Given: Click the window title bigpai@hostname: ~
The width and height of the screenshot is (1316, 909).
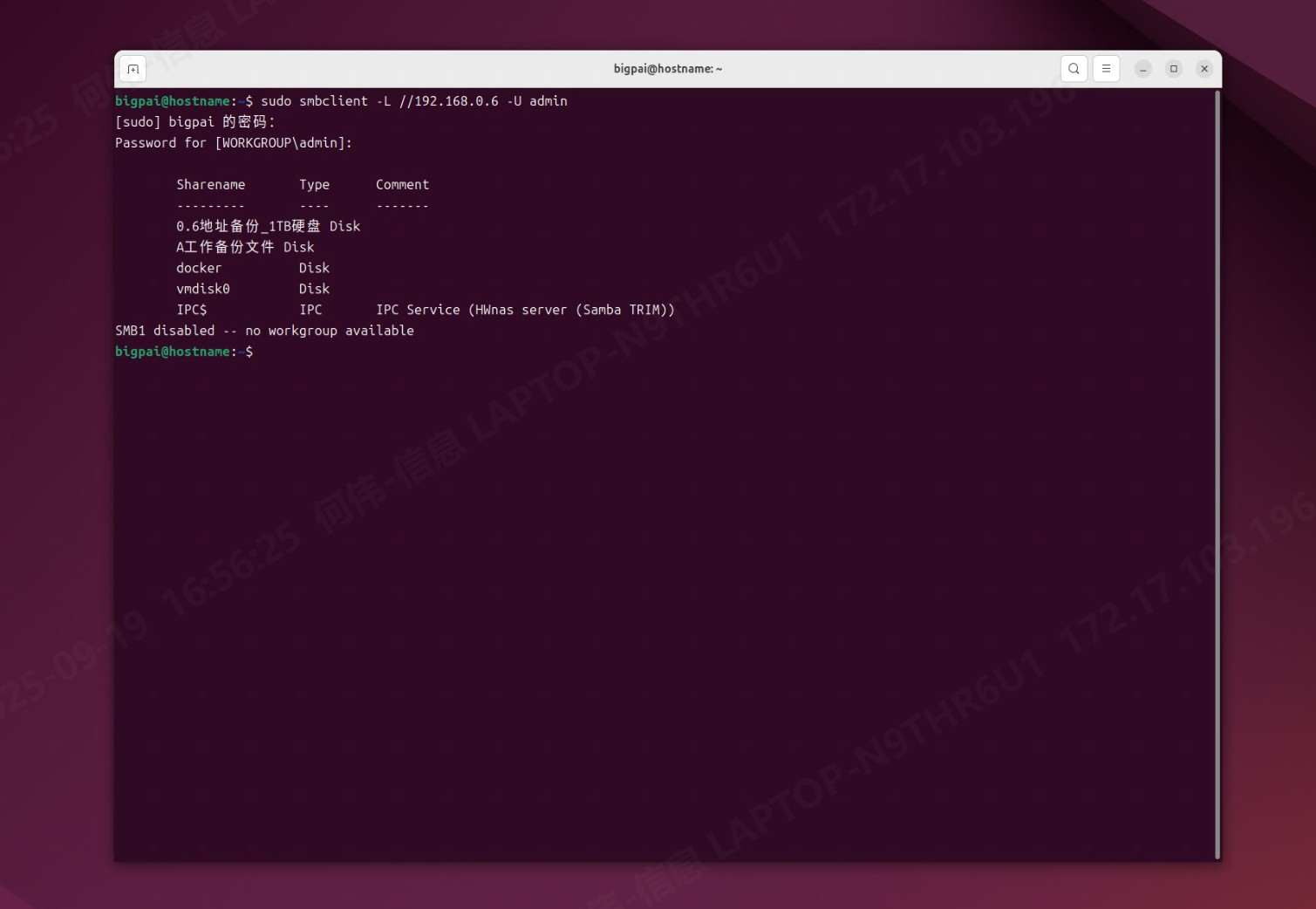Looking at the screenshot, I should pos(668,69).
